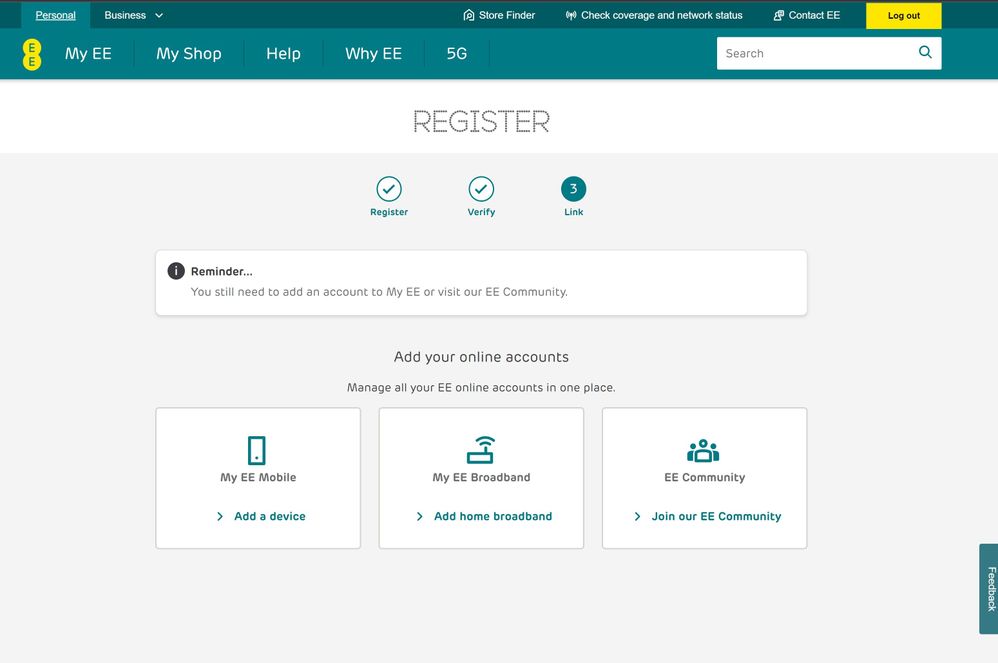
Task: Click 'You still need to add an account' text
Action: coord(379,292)
